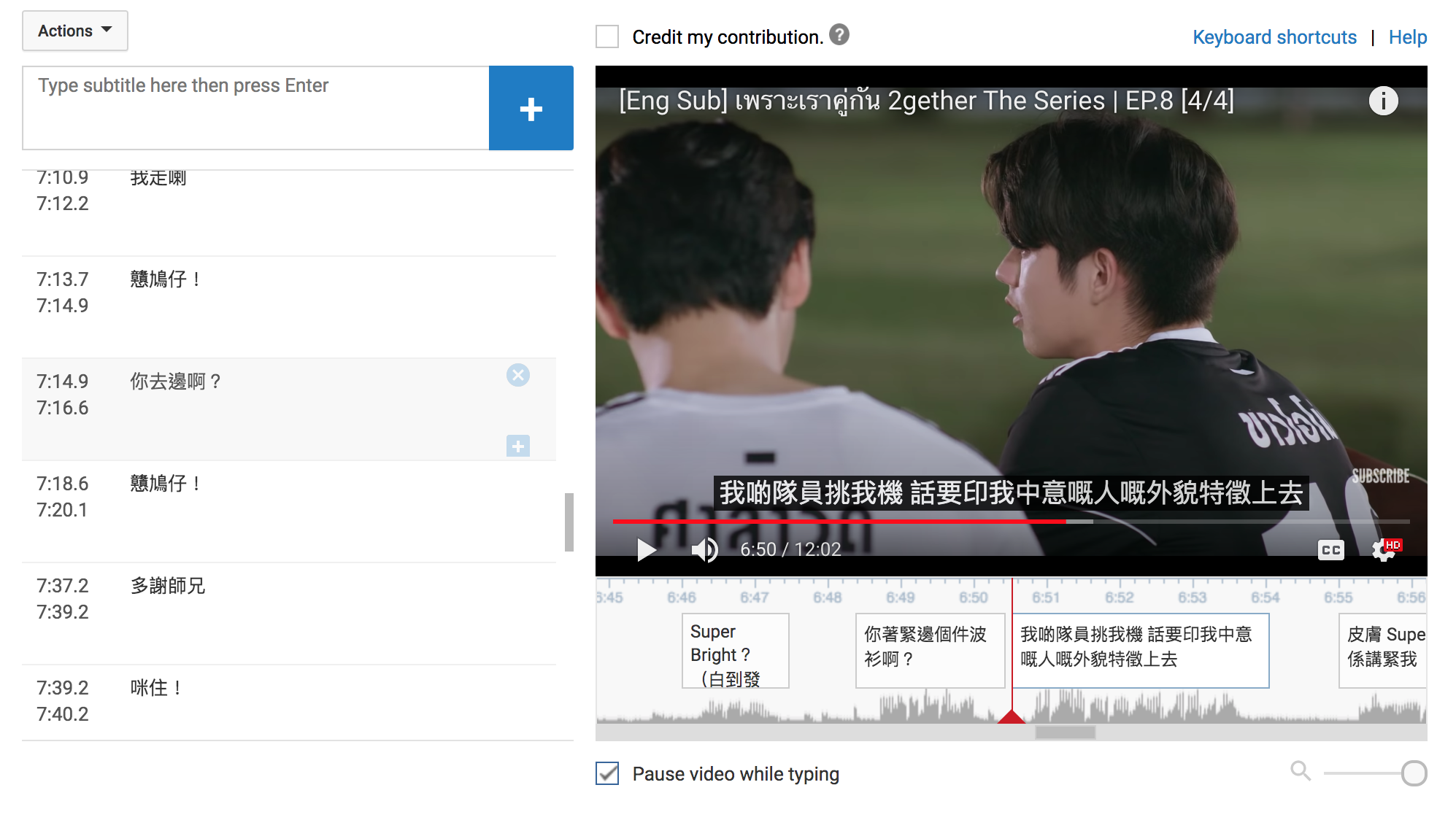Open the Actions dropdown menu
1456x820 pixels.
click(x=75, y=31)
